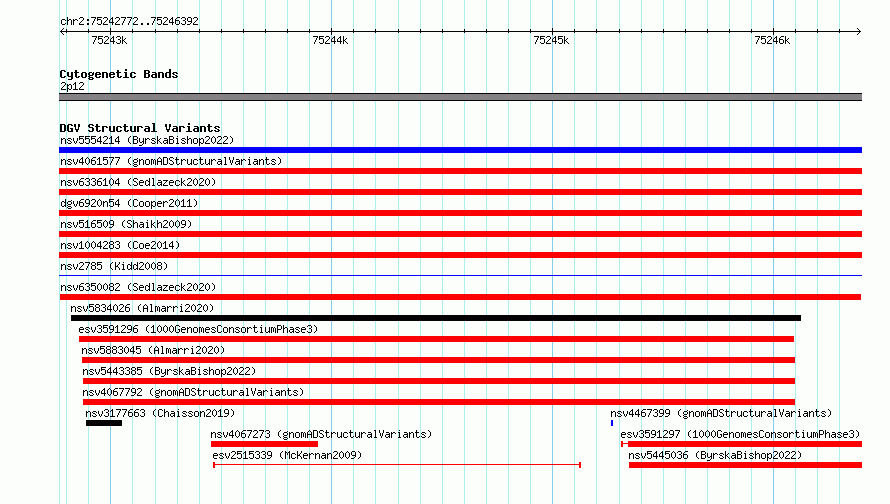
Task: Select the blue nsv5554214 variant bar
Action: click(460, 150)
